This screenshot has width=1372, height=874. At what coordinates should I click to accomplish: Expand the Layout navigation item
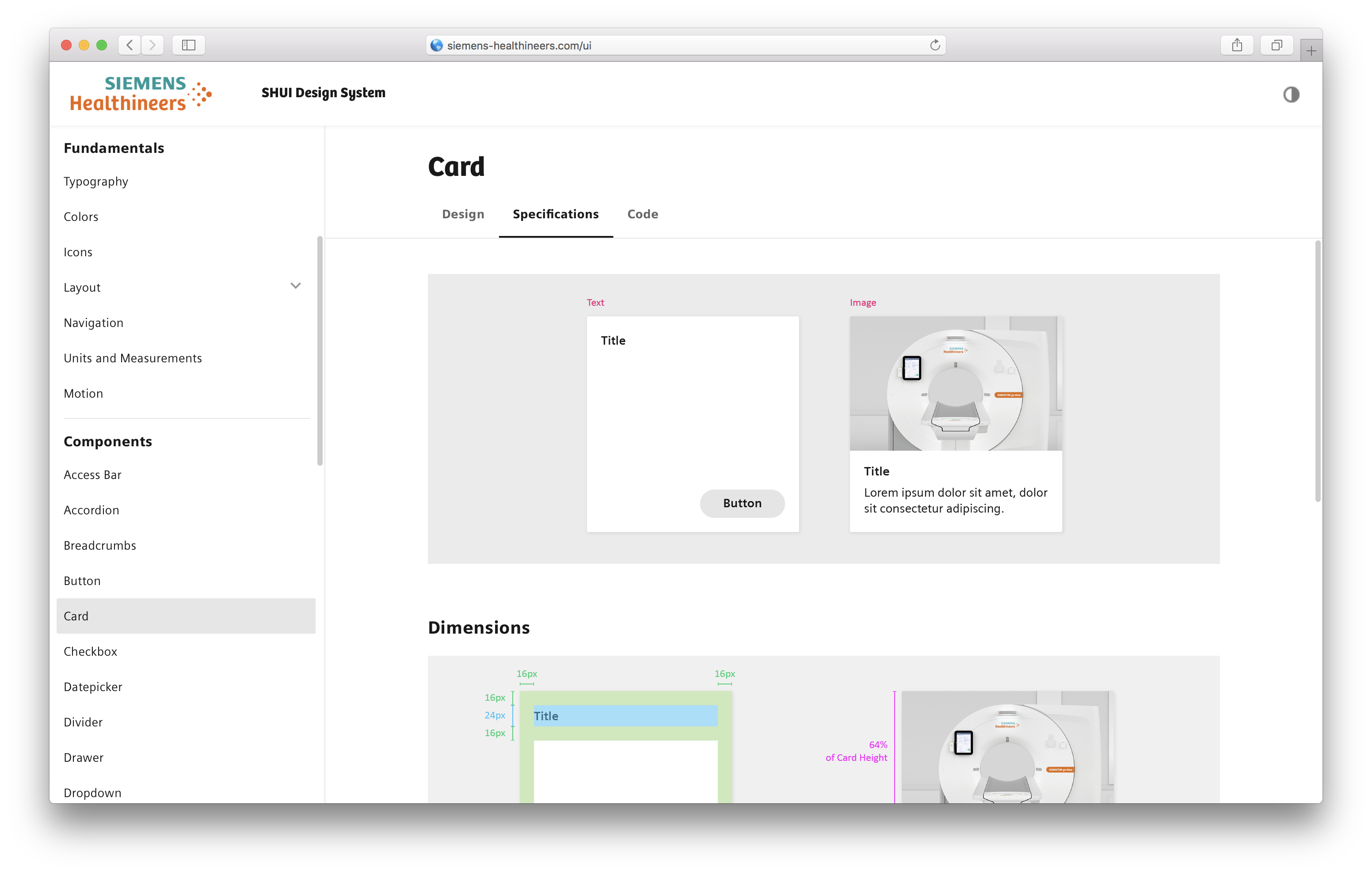coord(296,287)
